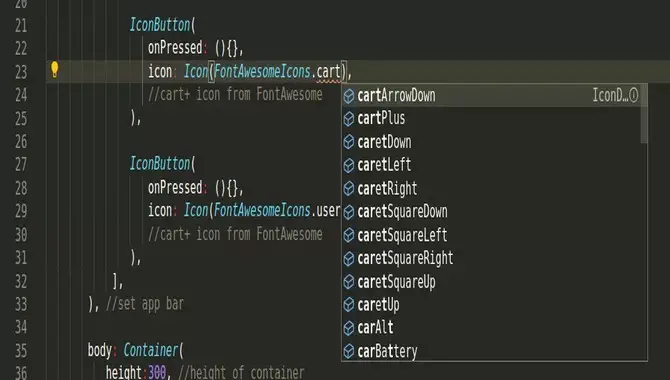
Task: Click the autocomplete popup's scrollbar thumb
Action: point(644,114)
